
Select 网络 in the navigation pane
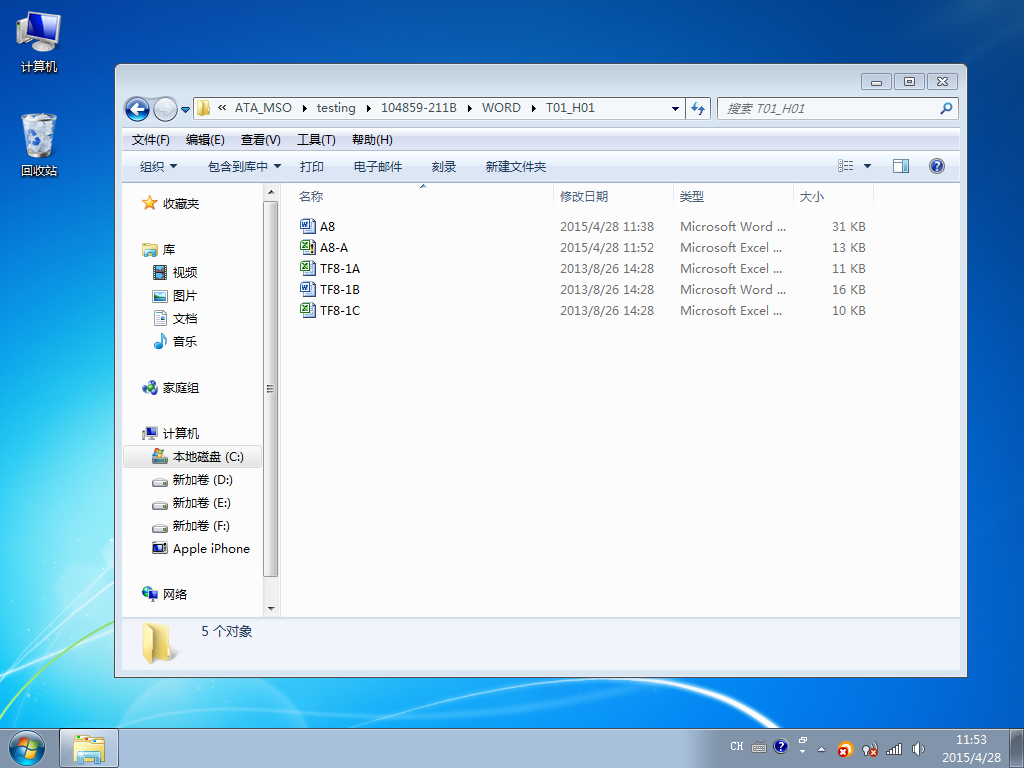click(165, 594)
